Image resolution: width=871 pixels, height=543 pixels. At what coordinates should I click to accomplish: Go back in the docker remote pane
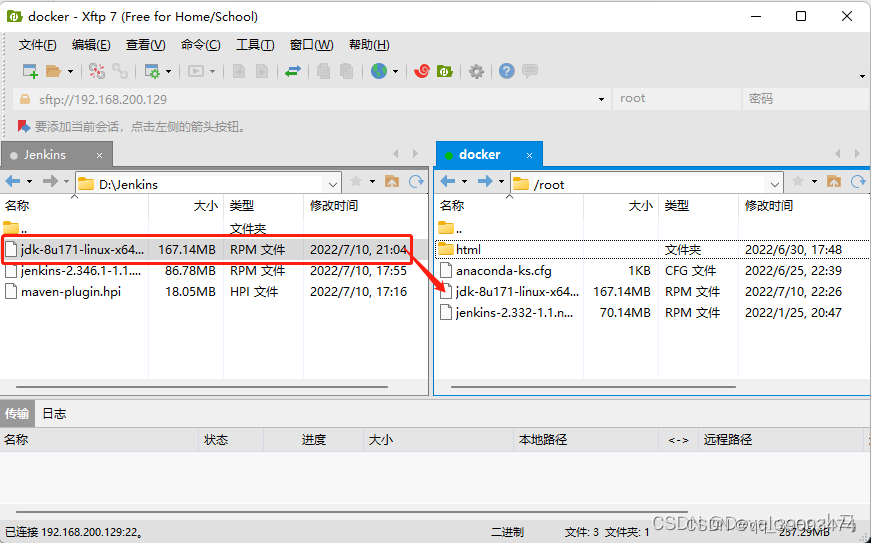click(448, 182)
